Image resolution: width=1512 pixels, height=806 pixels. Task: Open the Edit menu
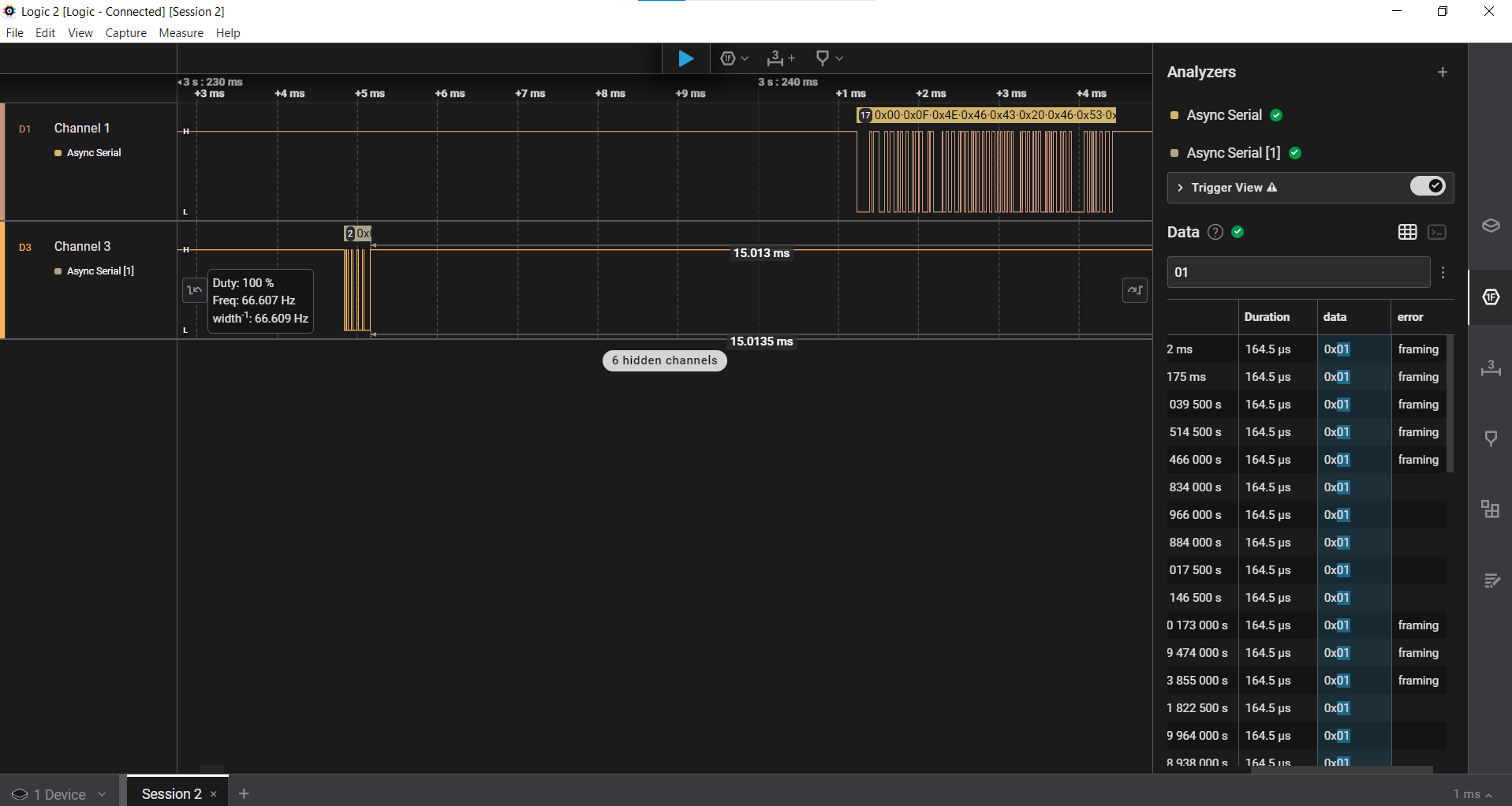click(45, 33)
